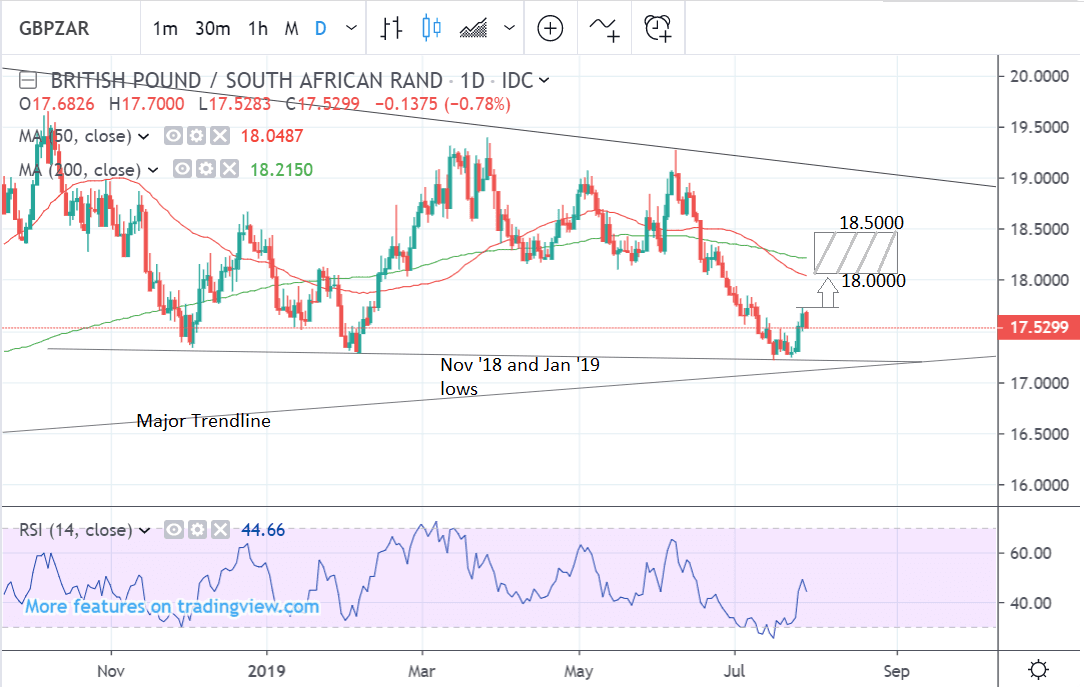Create an alert with alarm clock icon
The image size is (1084, 690).
(657, 29)
